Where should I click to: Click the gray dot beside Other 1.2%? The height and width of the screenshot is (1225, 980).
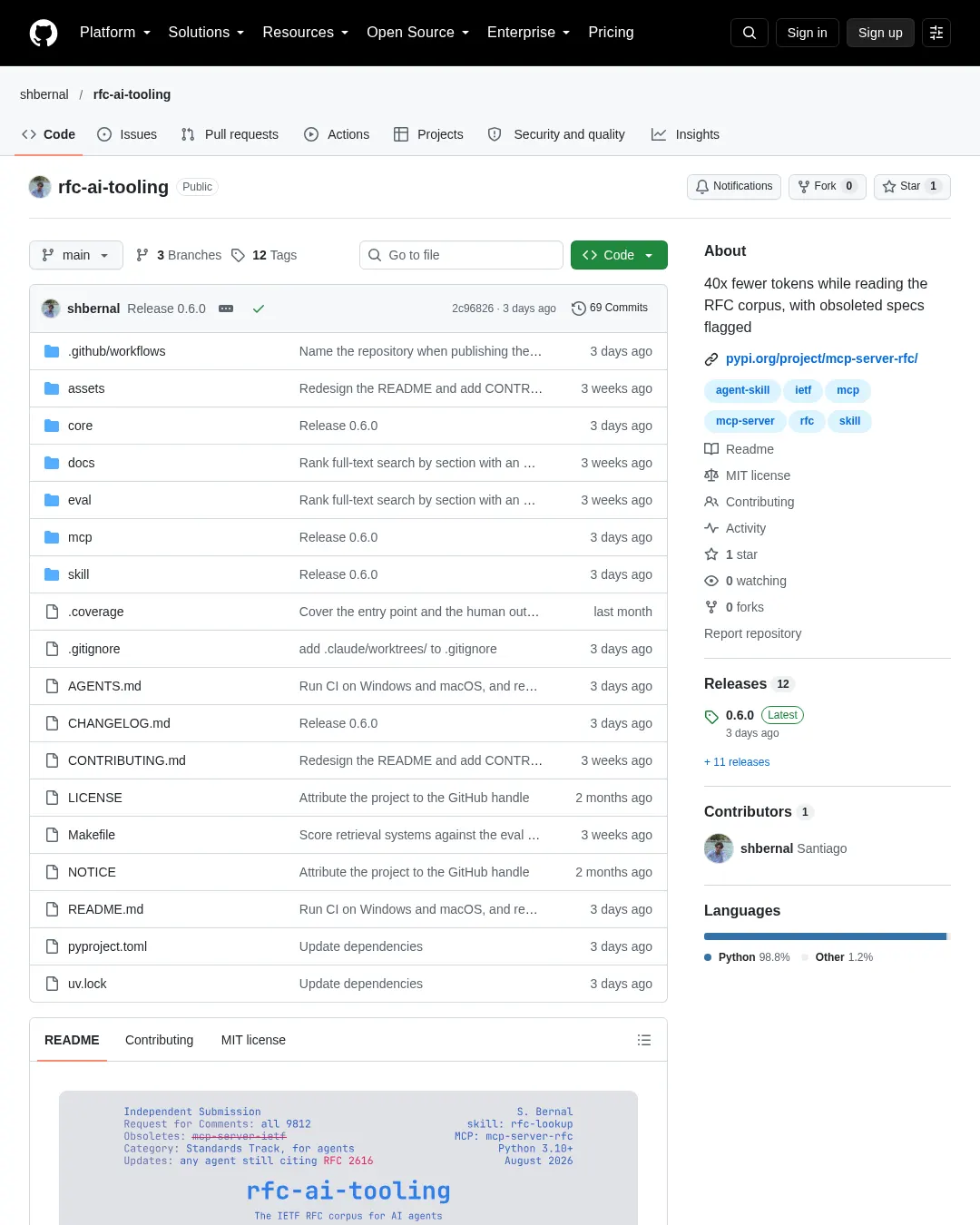pyautogui.click(x=805, y=957)
